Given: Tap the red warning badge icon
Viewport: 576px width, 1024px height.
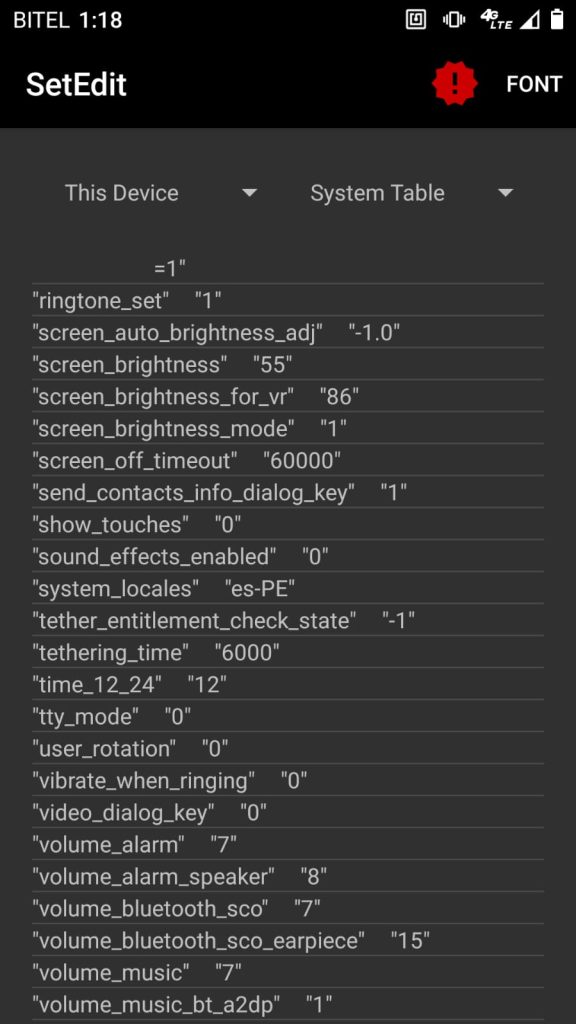Looking at the screenshot, I should (455, 84).
